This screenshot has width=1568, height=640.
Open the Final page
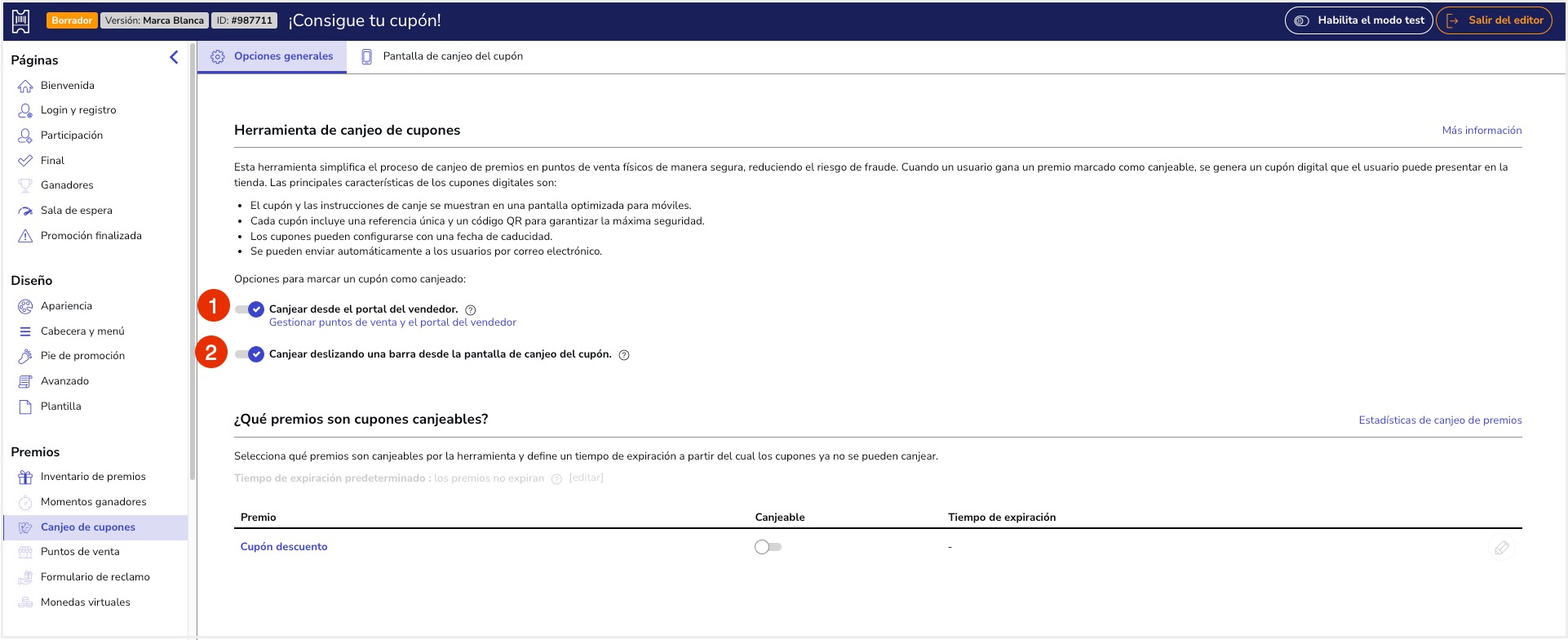click(52, 161)
